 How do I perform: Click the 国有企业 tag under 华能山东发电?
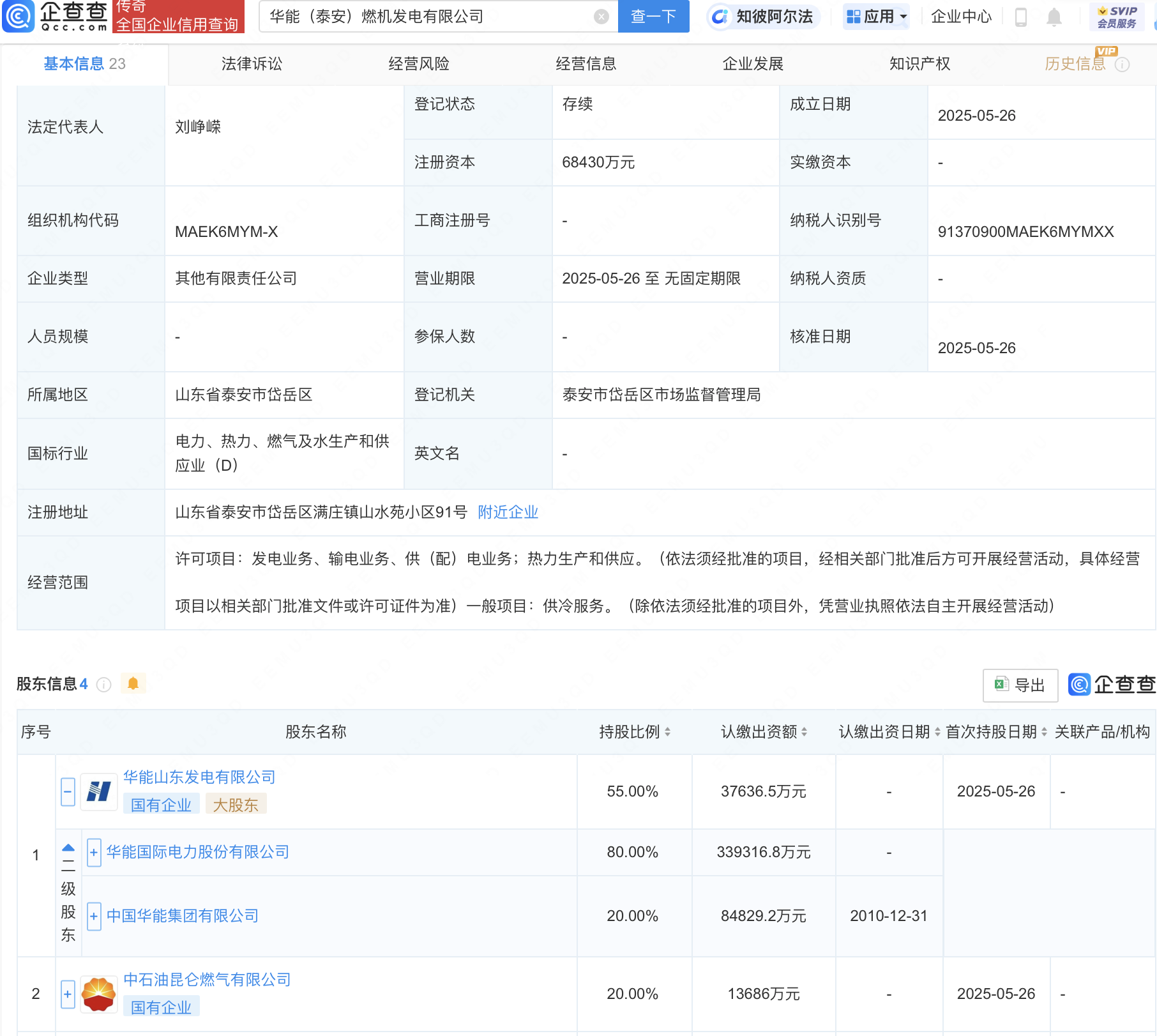(162, 805)
